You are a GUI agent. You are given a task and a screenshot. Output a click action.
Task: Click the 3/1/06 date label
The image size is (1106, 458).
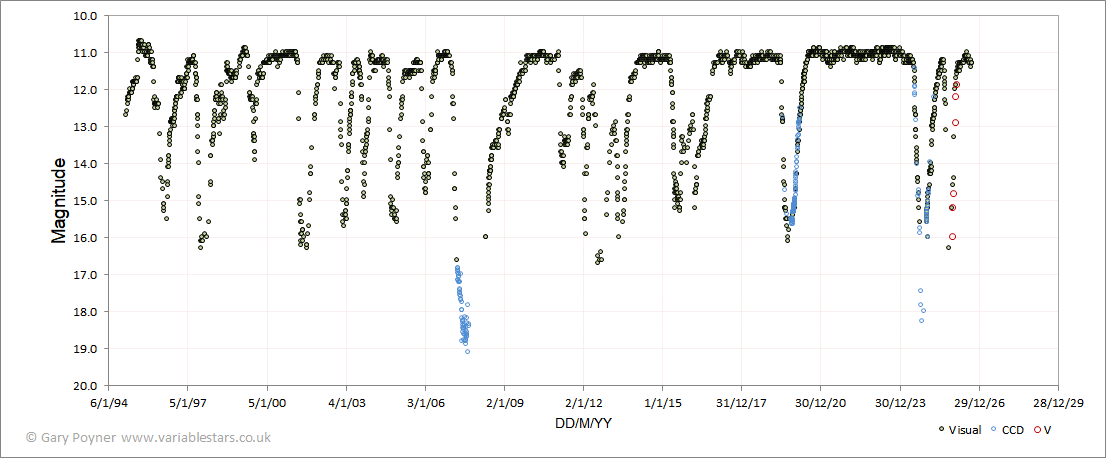coord(425,404)
